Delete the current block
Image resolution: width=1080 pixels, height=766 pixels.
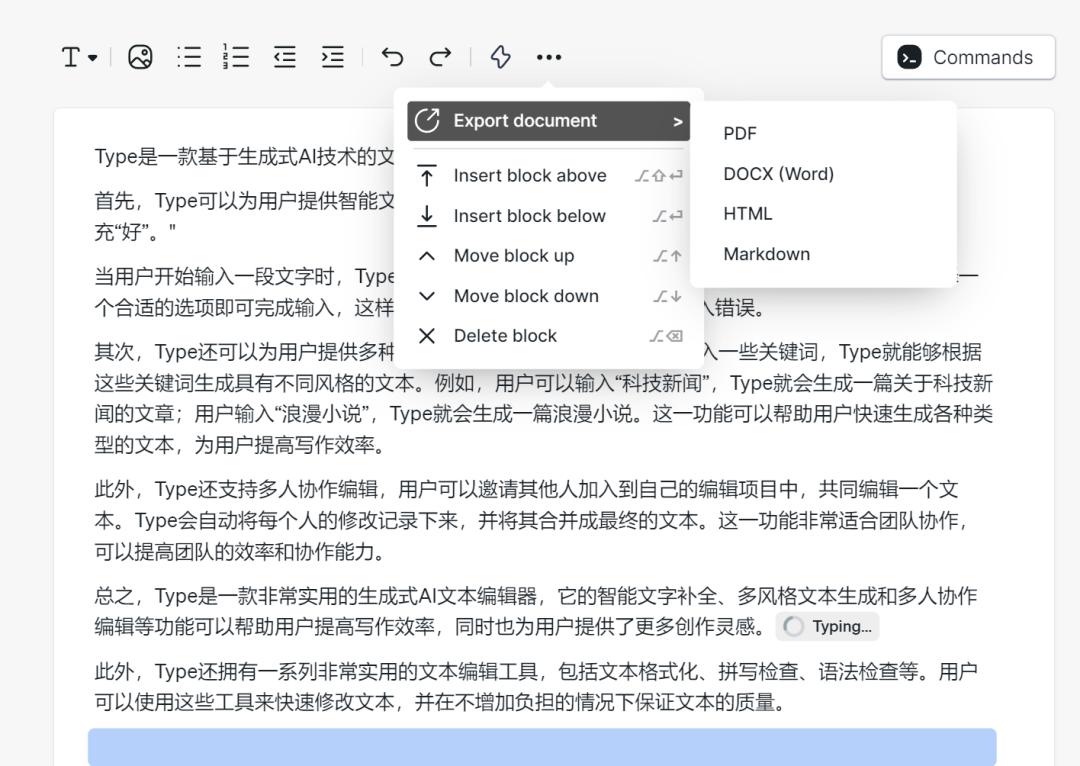click(505, 336)
